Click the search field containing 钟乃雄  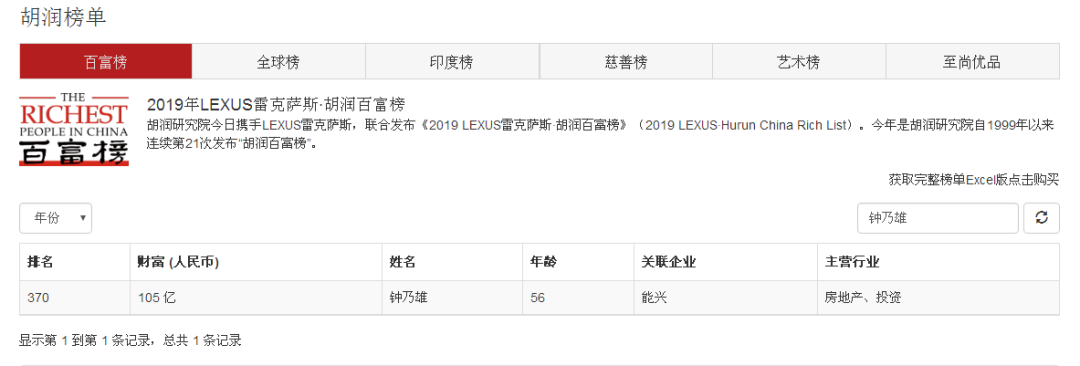pyautogui.click(x=937, y=218)
